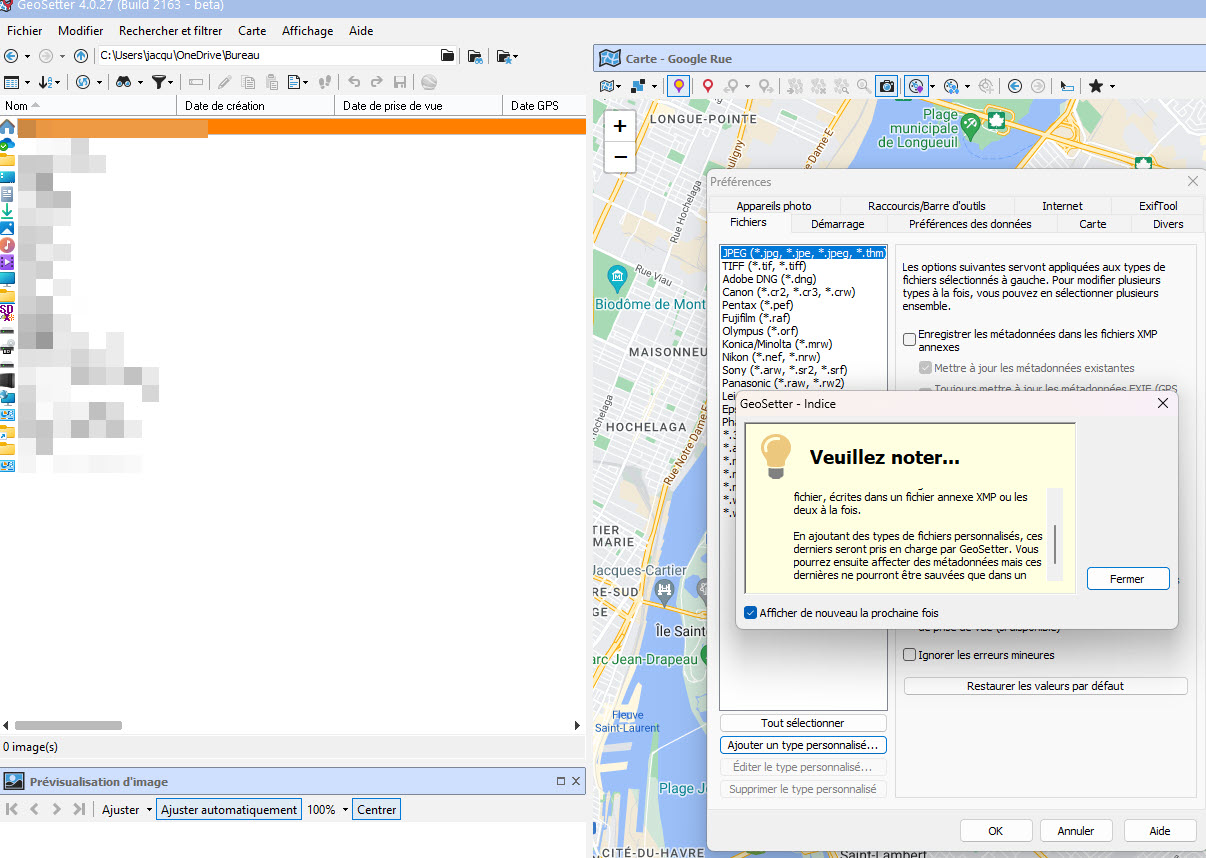Select 'TIFF (*.tif, *.tiff)' file type
Screen dimensions: 1206x858
tap(764, 266)
